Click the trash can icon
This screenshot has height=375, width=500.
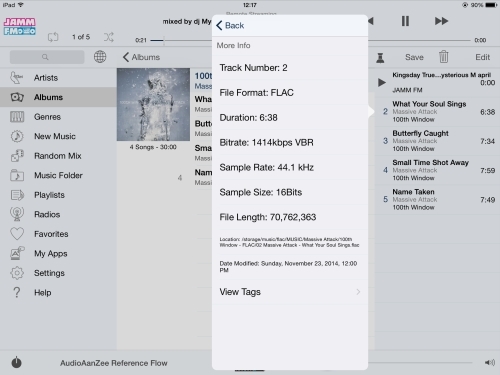(444, 57)
